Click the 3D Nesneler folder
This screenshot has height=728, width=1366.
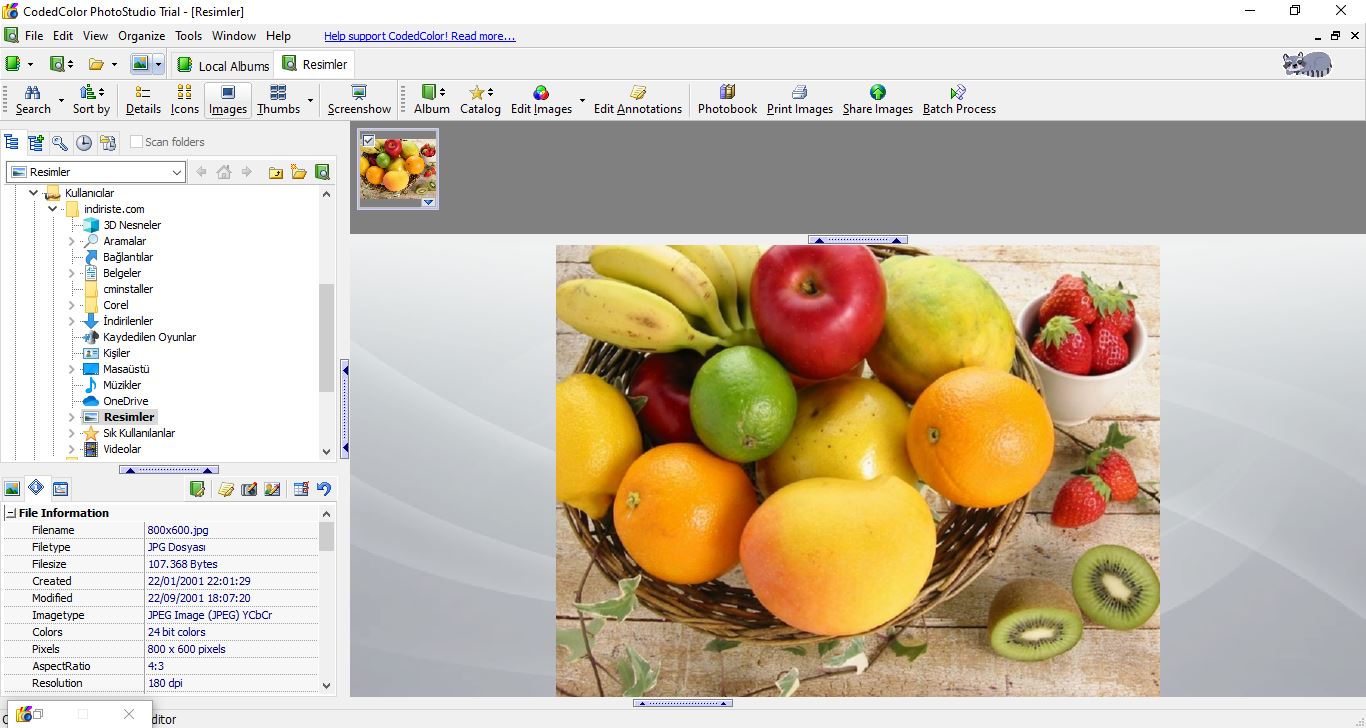pos(132,225)
